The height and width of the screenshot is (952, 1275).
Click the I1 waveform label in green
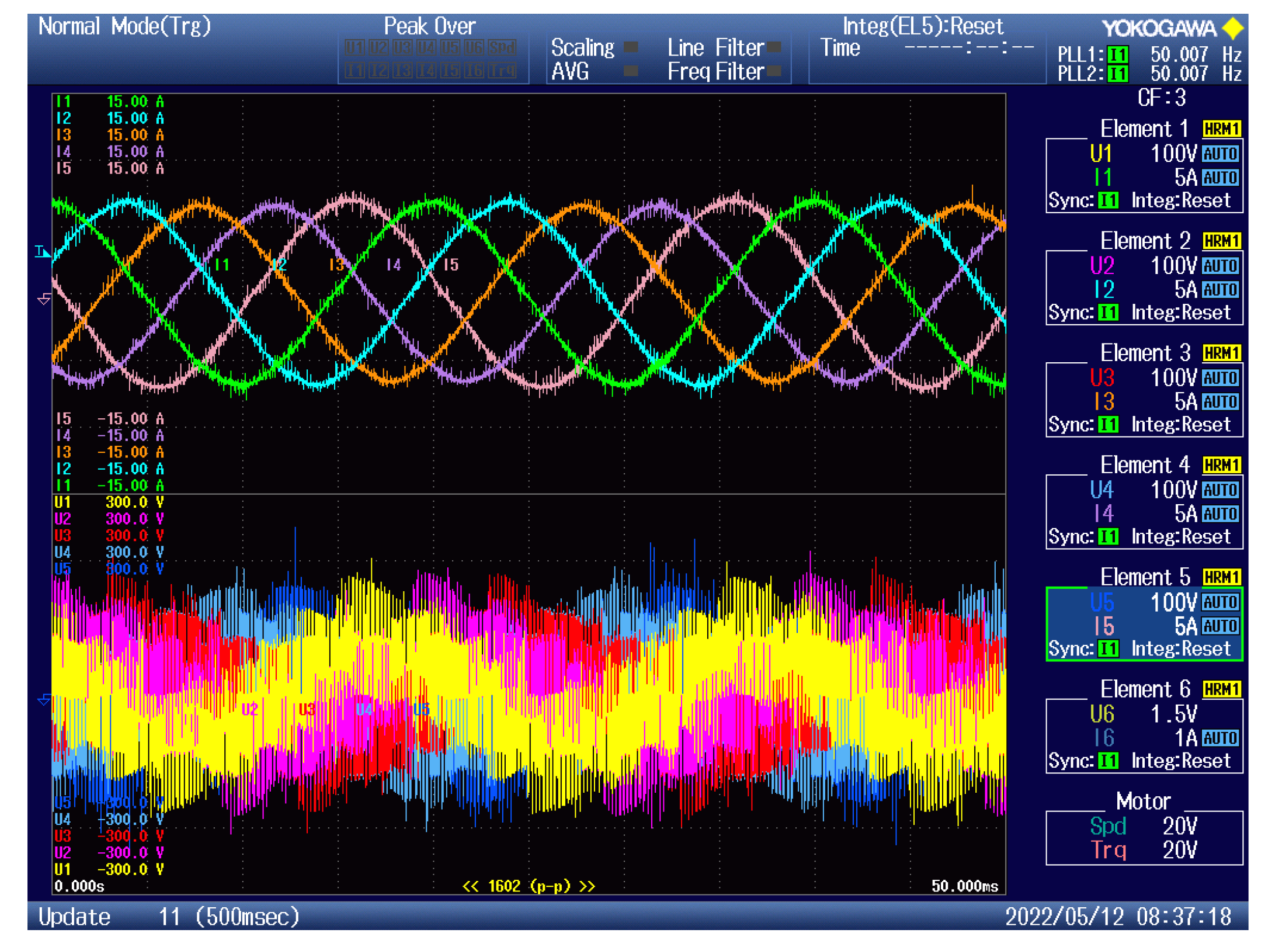tap(222, 265)
